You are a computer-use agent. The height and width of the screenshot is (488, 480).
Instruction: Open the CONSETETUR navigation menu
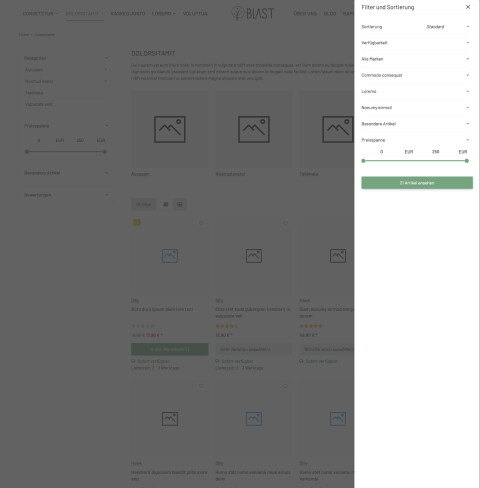(40, 14)
